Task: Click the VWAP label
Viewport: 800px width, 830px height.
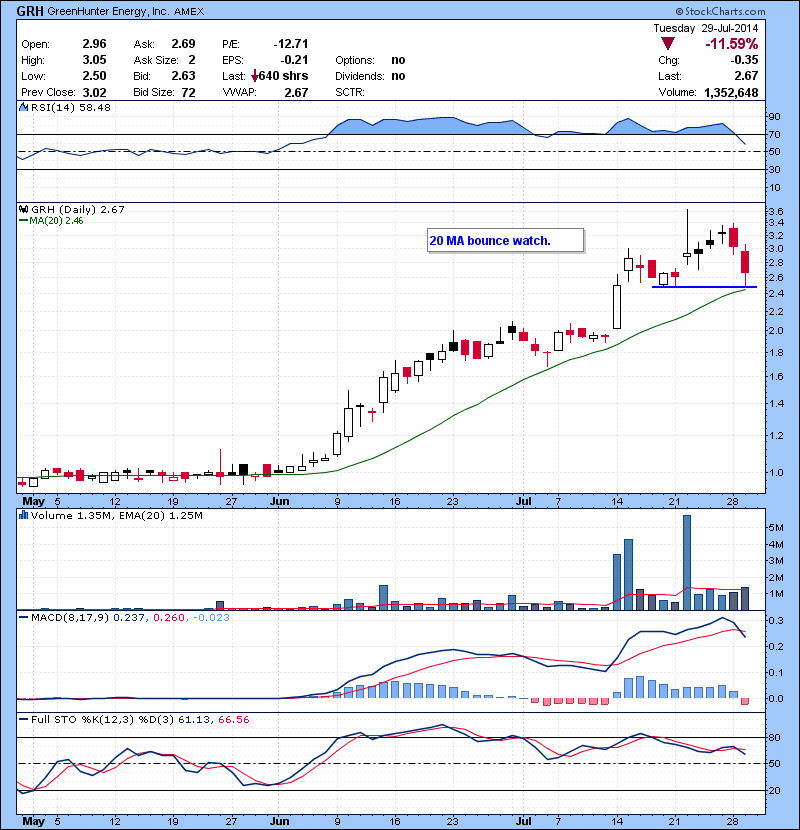Action: [x=239, y=92]
